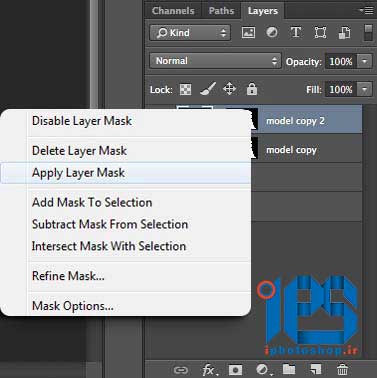
Task: Click the link layers icon
Action: [x=181, y=370]
